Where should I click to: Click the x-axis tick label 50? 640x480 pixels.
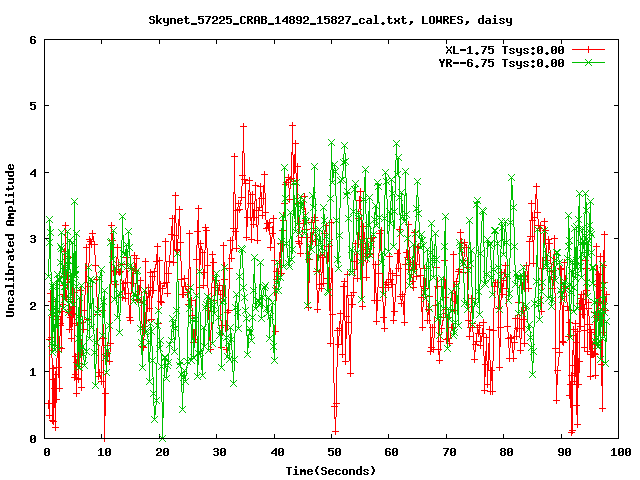(x=334, y=452)
